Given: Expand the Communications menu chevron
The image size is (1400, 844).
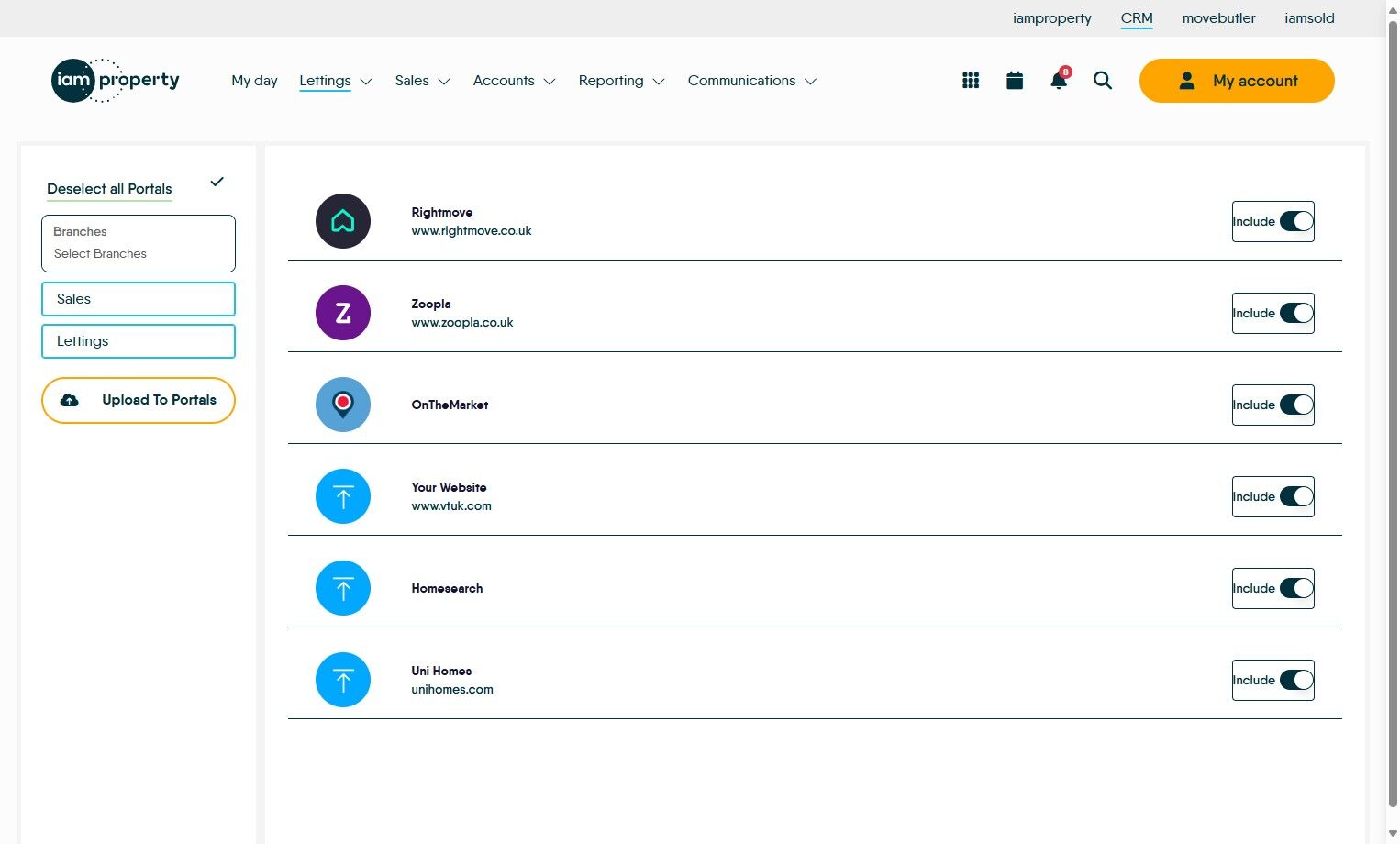Looking at the screenshot, I should coord(811,82).
